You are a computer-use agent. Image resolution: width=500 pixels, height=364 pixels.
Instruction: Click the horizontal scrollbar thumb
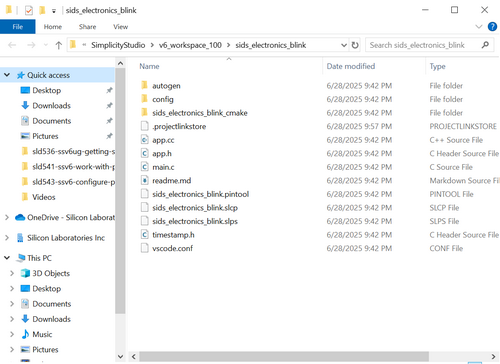[284, 356]
